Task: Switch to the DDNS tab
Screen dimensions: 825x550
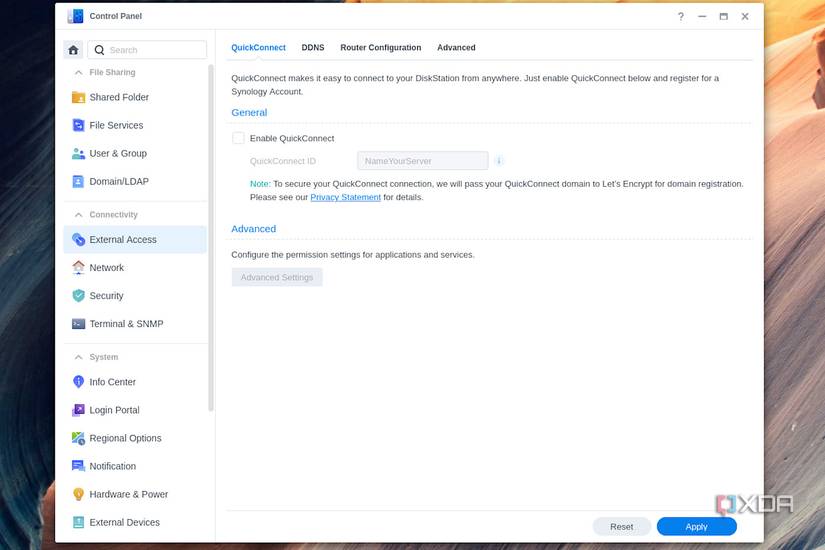Action: [x=313, y=47]
